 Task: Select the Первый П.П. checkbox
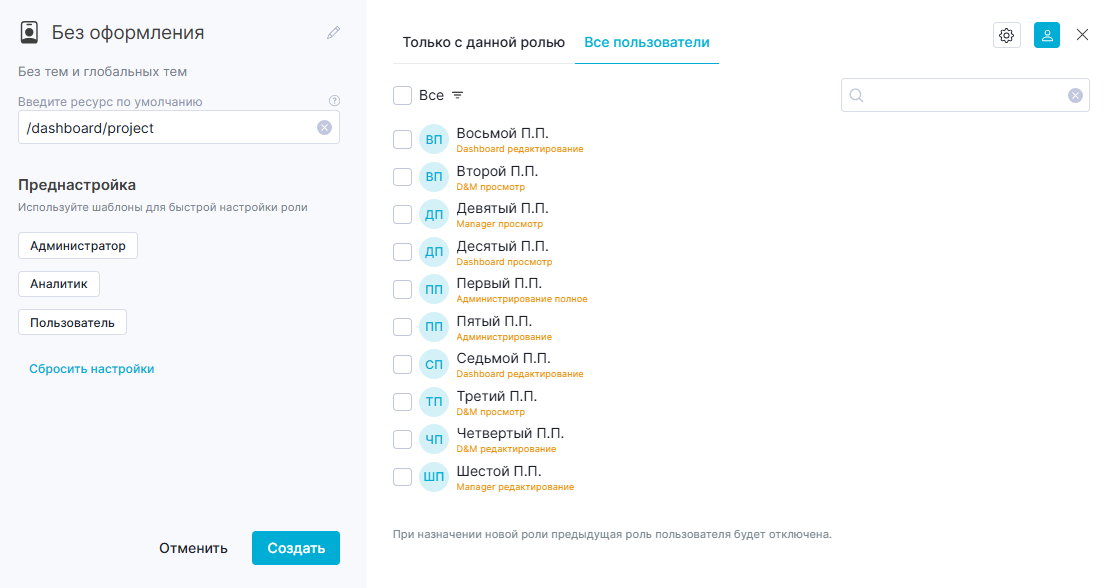(402, 289)
